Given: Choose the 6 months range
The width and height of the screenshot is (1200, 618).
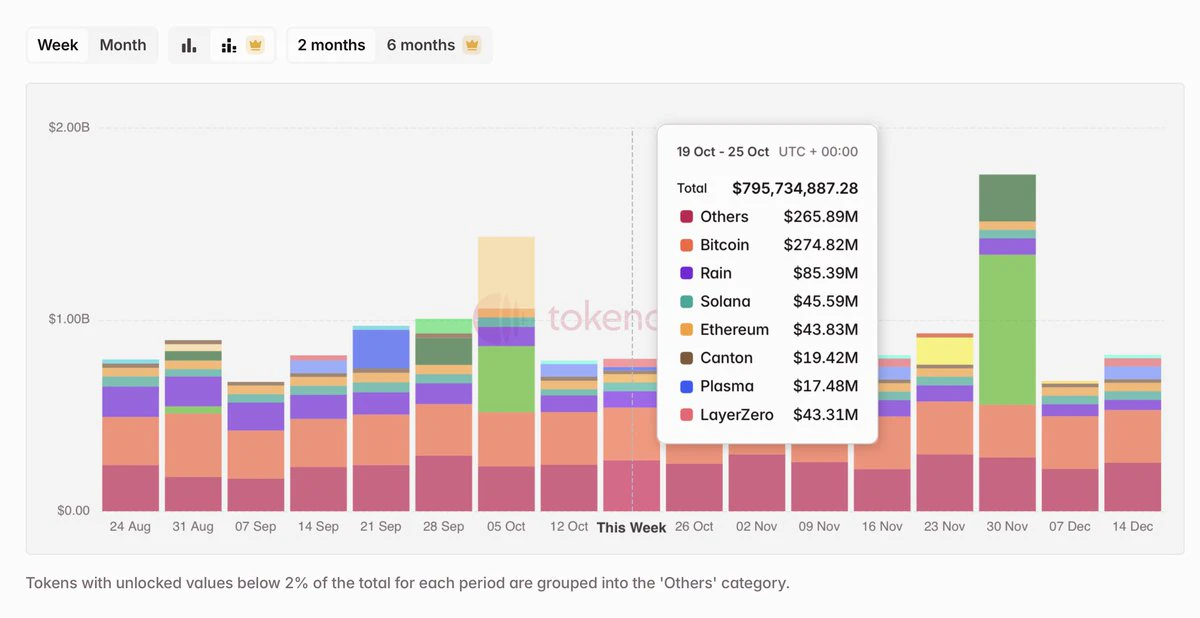Looking at the screenshot, I should tap(433, 45).
